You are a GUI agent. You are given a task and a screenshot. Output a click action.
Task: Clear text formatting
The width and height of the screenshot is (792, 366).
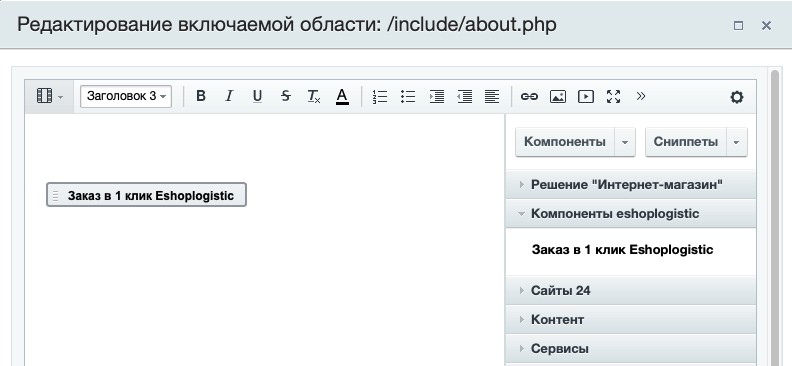(314, 96)
